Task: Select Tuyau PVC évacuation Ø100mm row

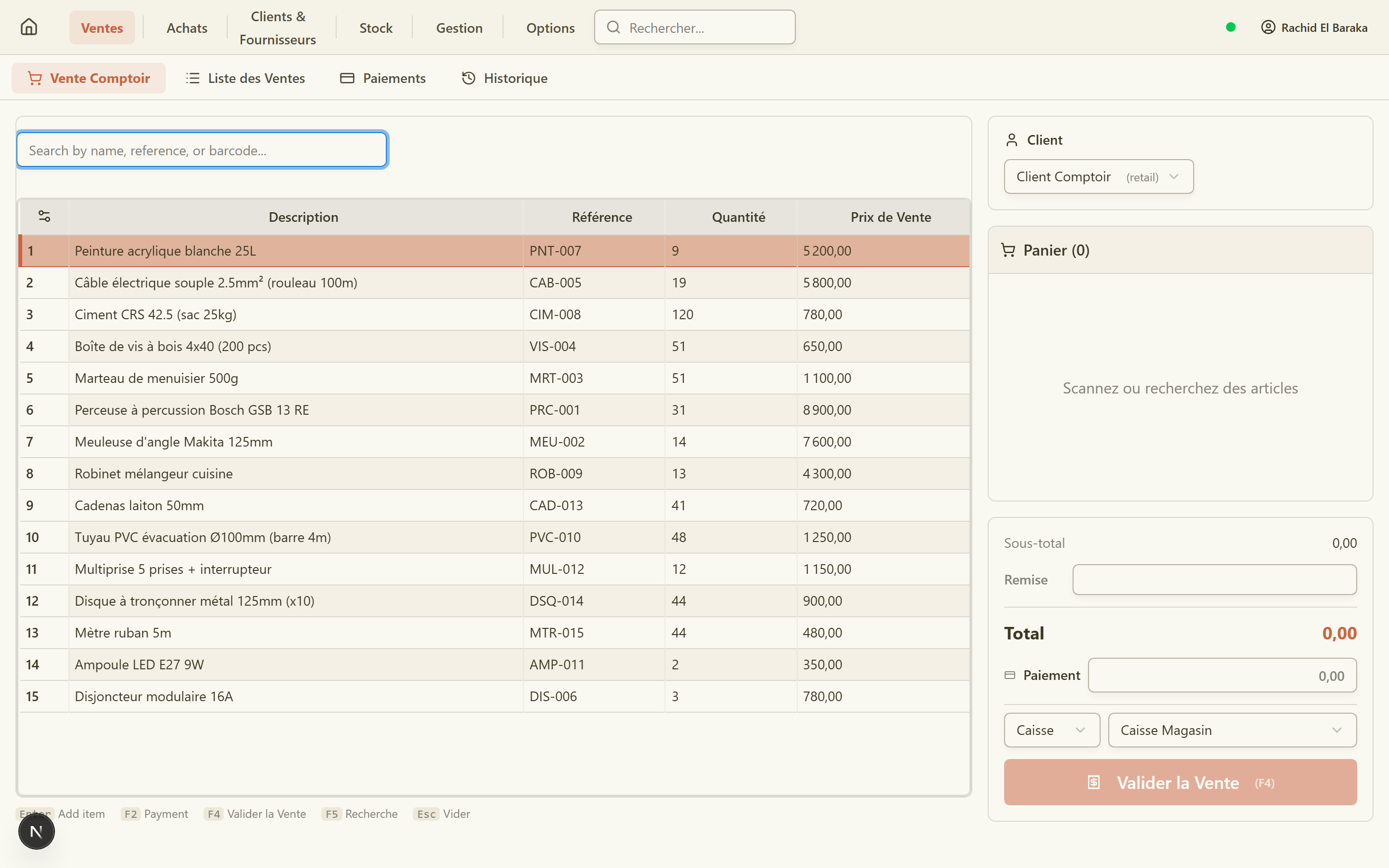Action: pos(494,537)
